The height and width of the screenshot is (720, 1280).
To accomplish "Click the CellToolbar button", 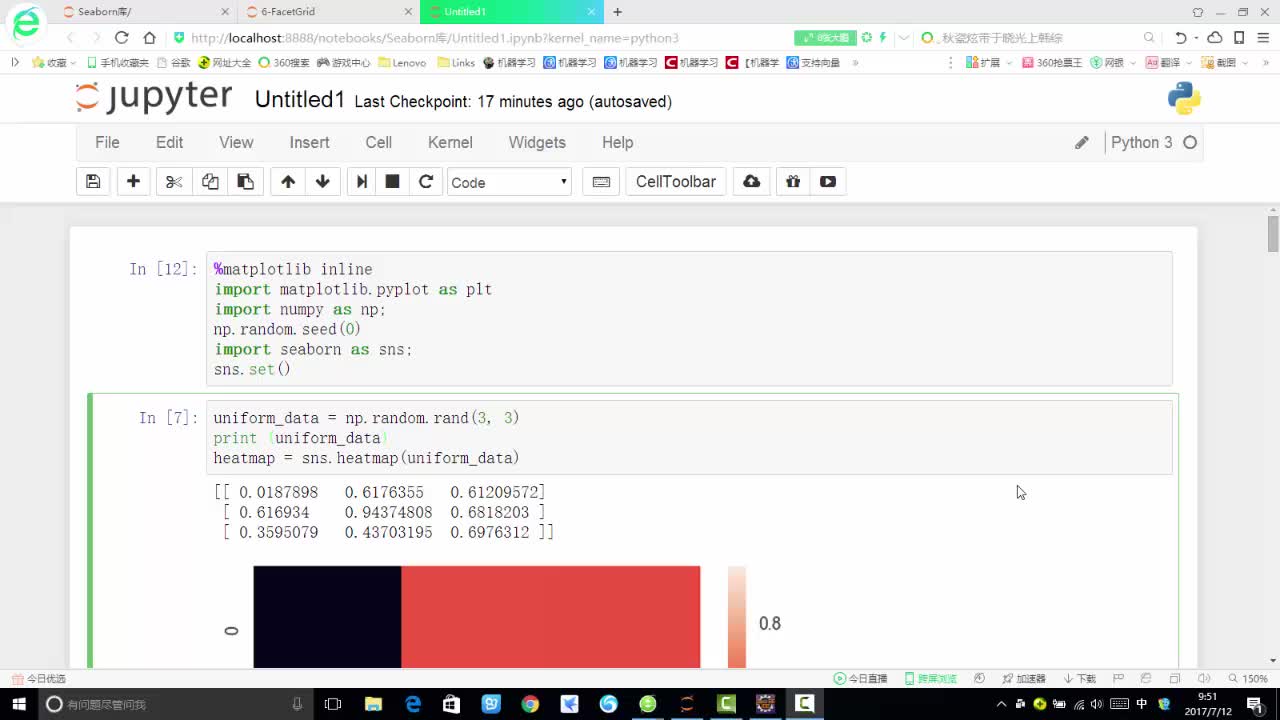I will coord(676,182).
